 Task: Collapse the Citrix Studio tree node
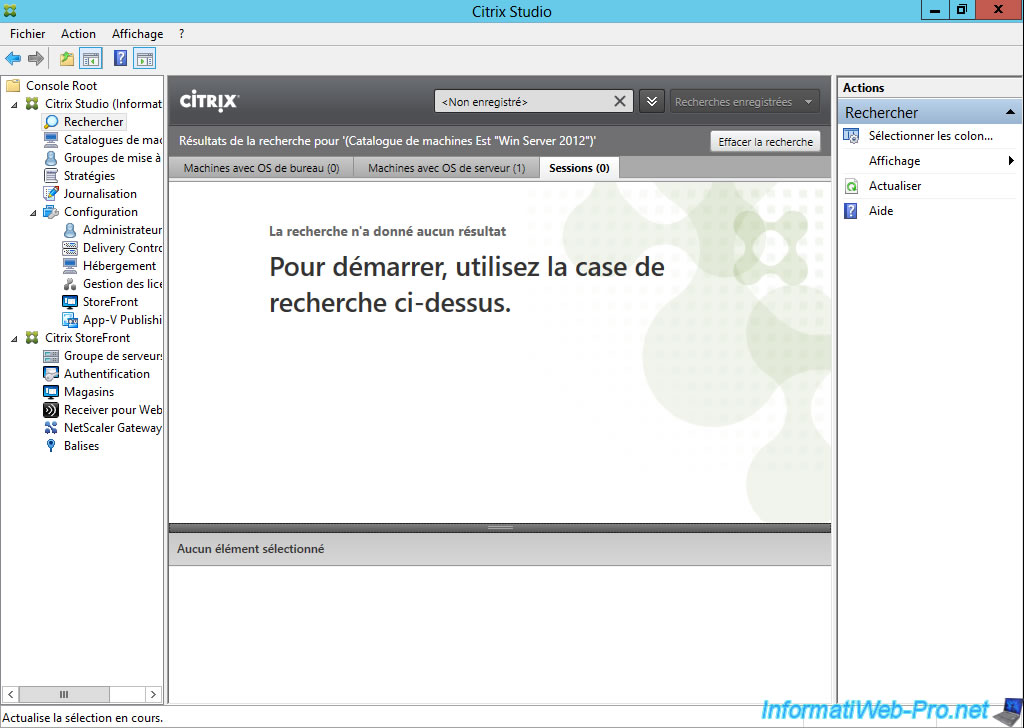(x=14, y=104)
